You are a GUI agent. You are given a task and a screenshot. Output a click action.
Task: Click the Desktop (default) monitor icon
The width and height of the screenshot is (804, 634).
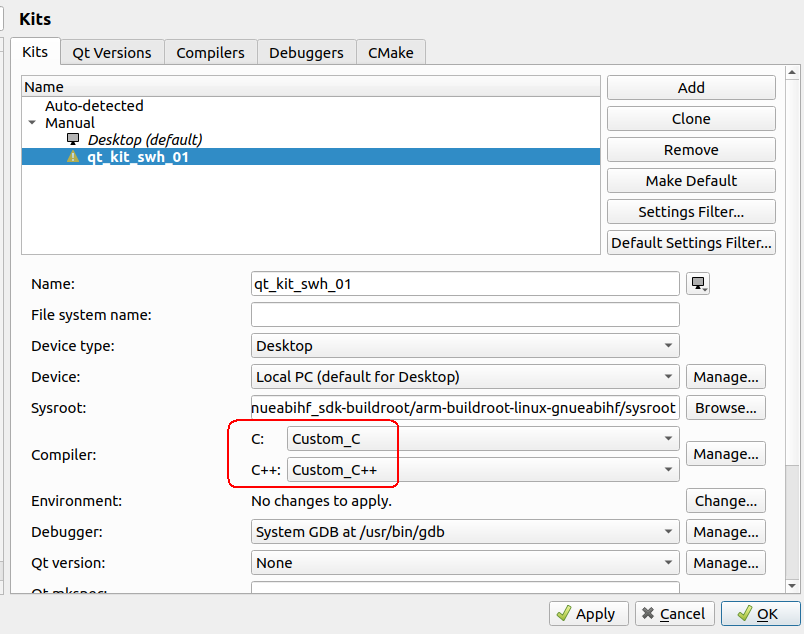pos(73,139)
